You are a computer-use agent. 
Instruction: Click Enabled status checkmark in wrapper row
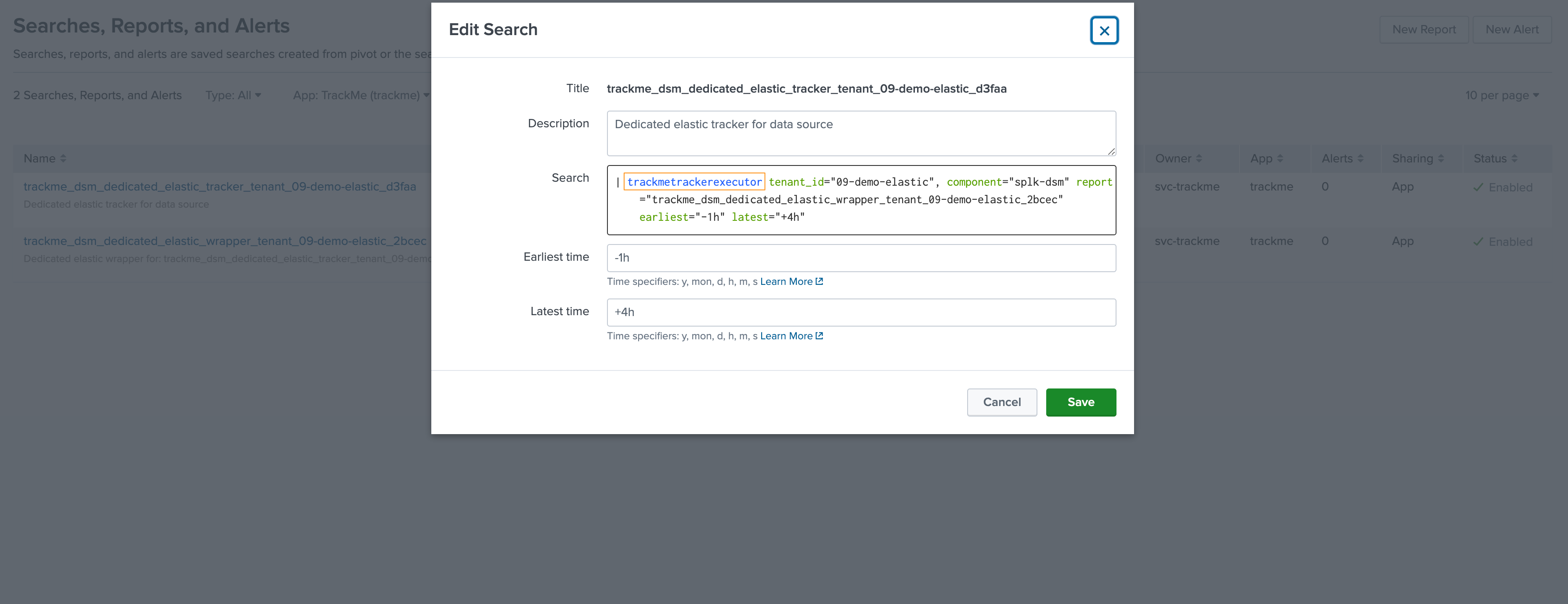coord(1478,241)
